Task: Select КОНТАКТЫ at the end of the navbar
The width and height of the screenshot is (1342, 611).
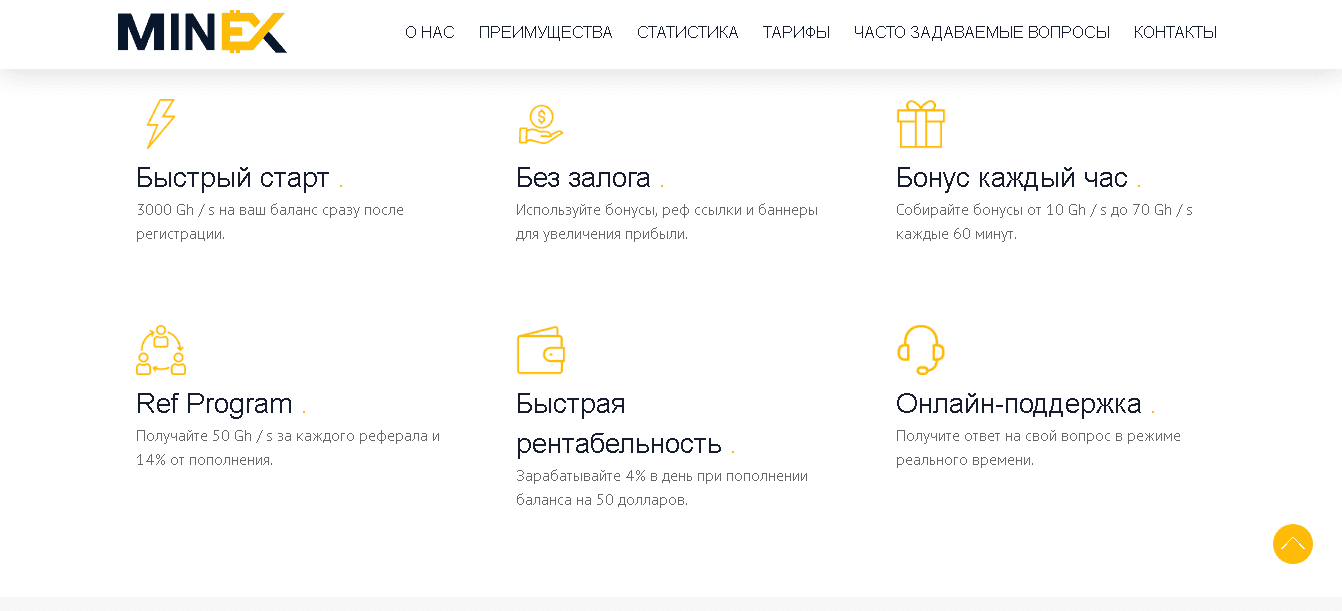Action: [1175, 32]
